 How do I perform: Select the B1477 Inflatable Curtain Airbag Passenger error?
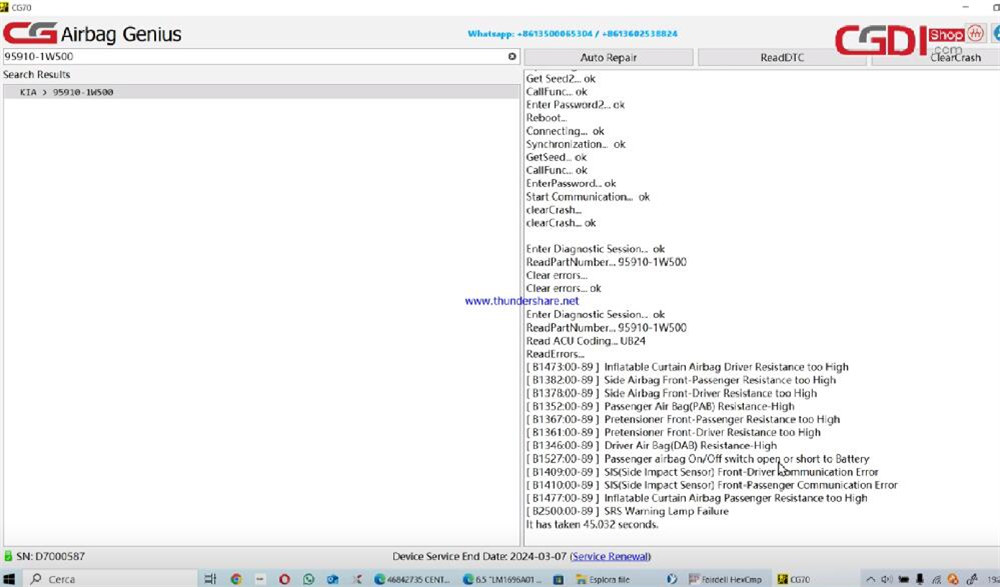[696, 498]
